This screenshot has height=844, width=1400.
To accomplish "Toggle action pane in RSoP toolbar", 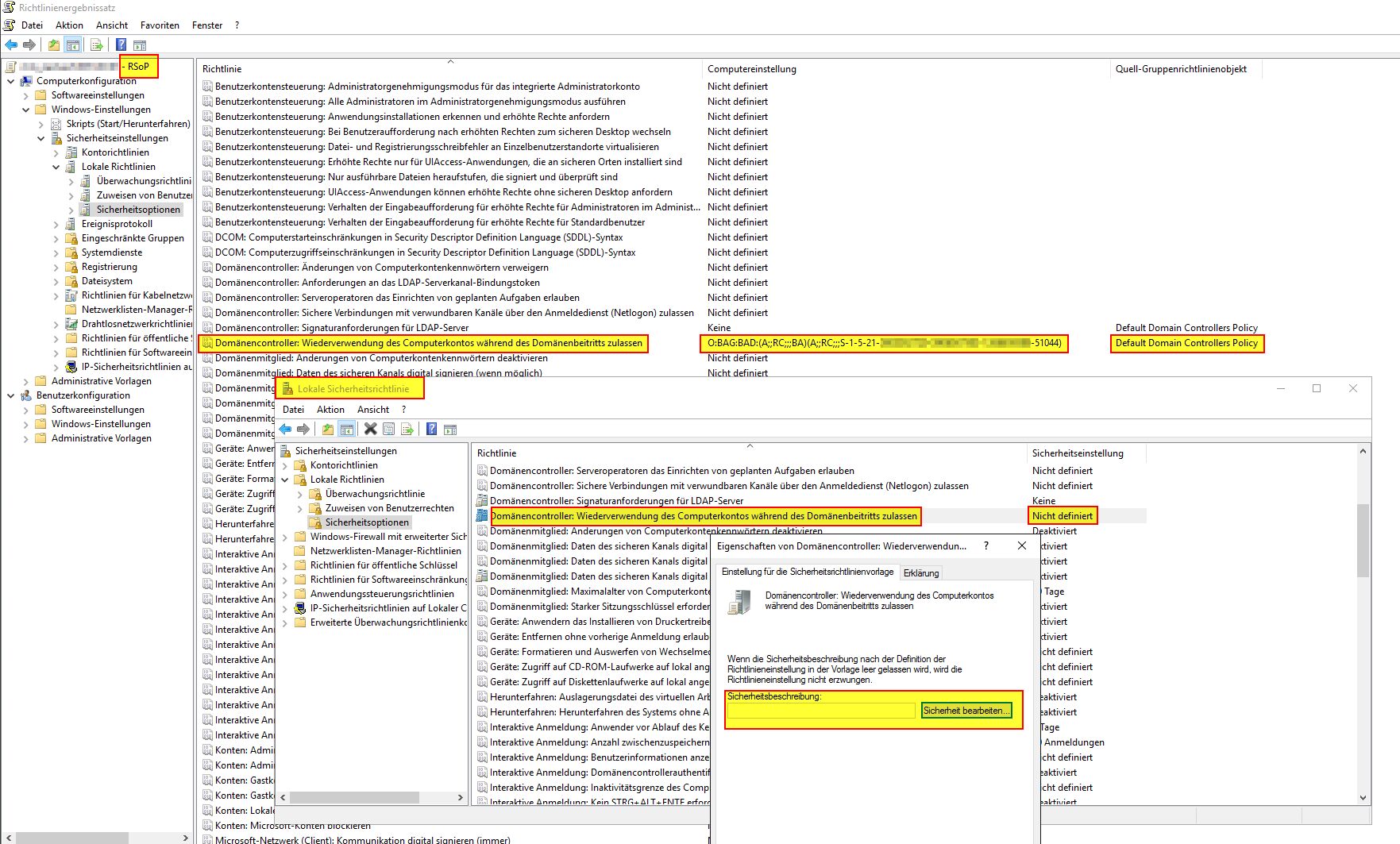I will [140, 45].
